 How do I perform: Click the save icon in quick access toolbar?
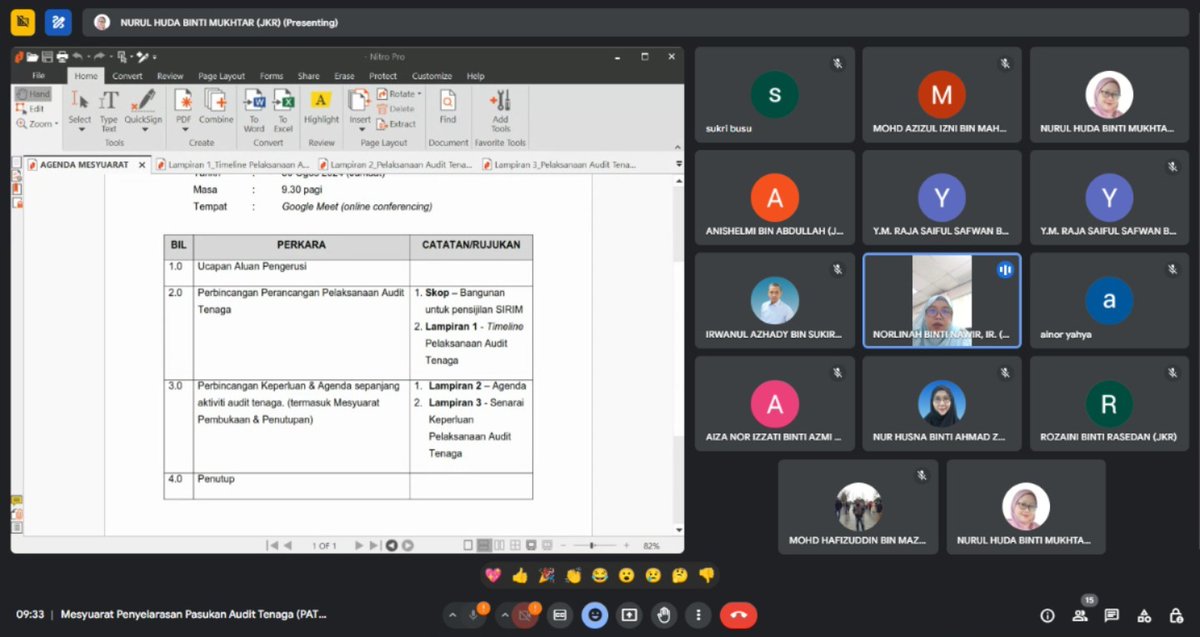(47, 57)
